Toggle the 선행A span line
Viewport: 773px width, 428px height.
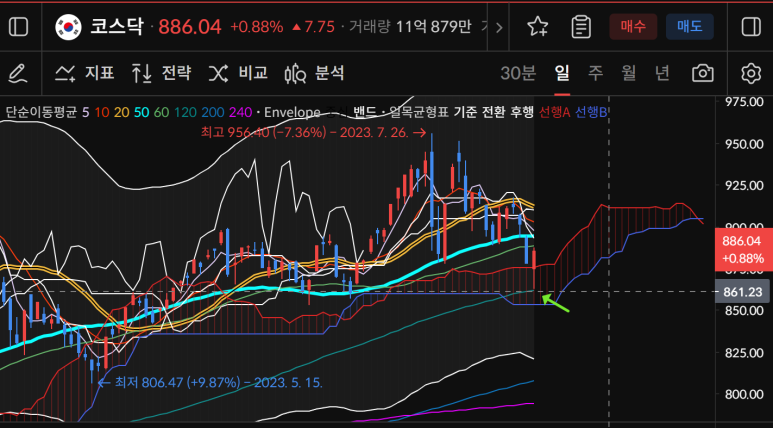point(555,112)
